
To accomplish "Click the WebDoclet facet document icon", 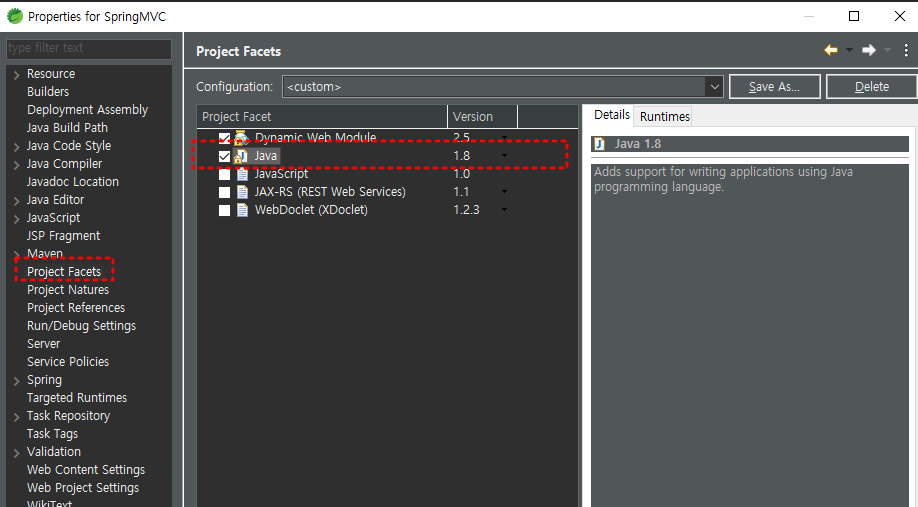I will point(242,210).
